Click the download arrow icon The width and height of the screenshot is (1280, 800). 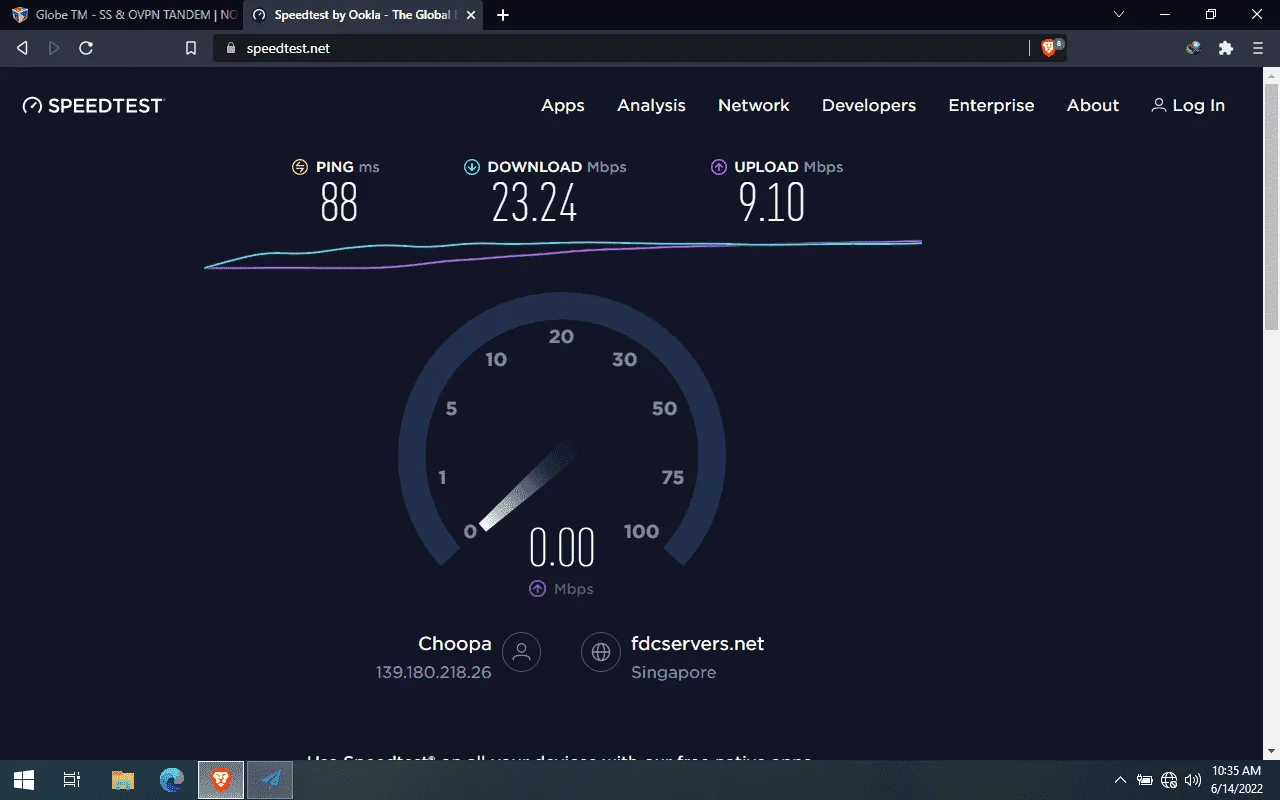pos(472,167)
